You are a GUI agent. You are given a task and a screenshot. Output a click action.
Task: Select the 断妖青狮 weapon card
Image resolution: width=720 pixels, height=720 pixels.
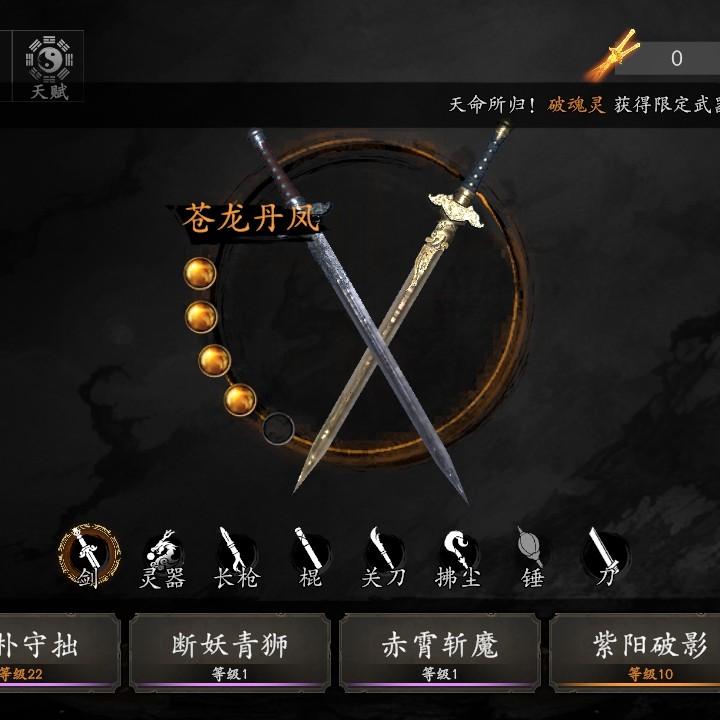[x=230, y=652]
